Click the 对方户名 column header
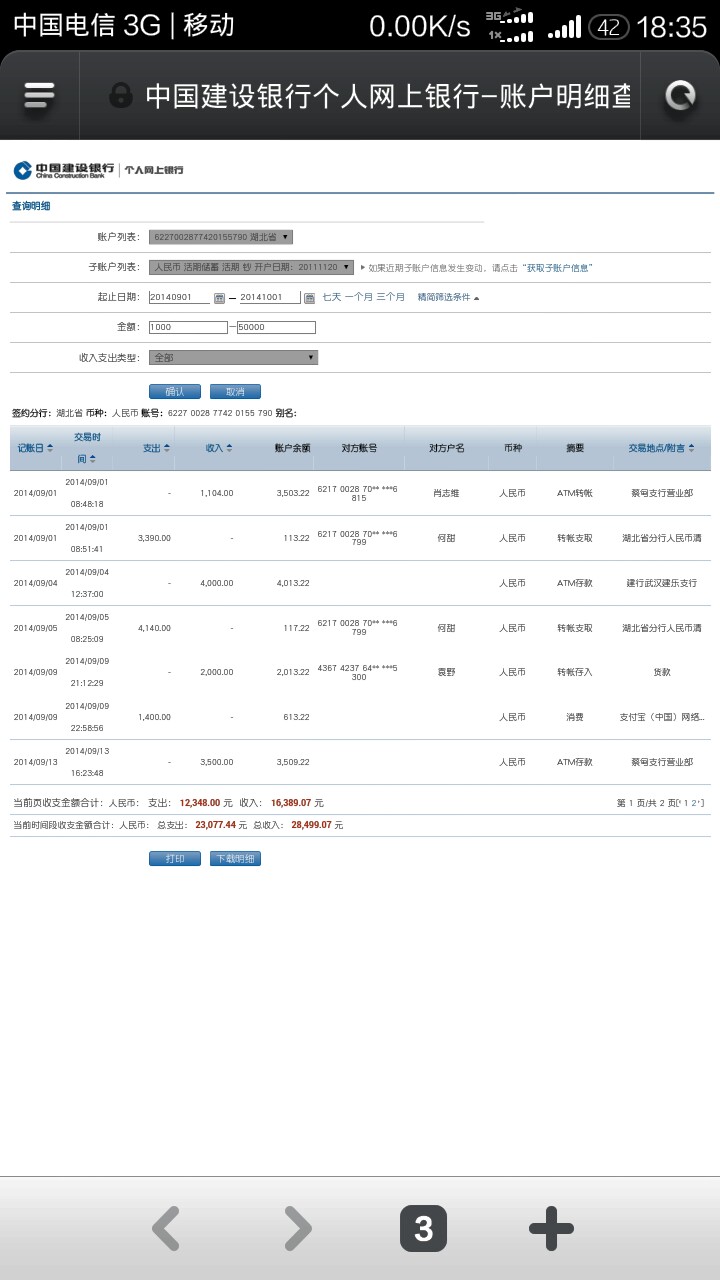The image size is (720, 1280). coord(446,448)
